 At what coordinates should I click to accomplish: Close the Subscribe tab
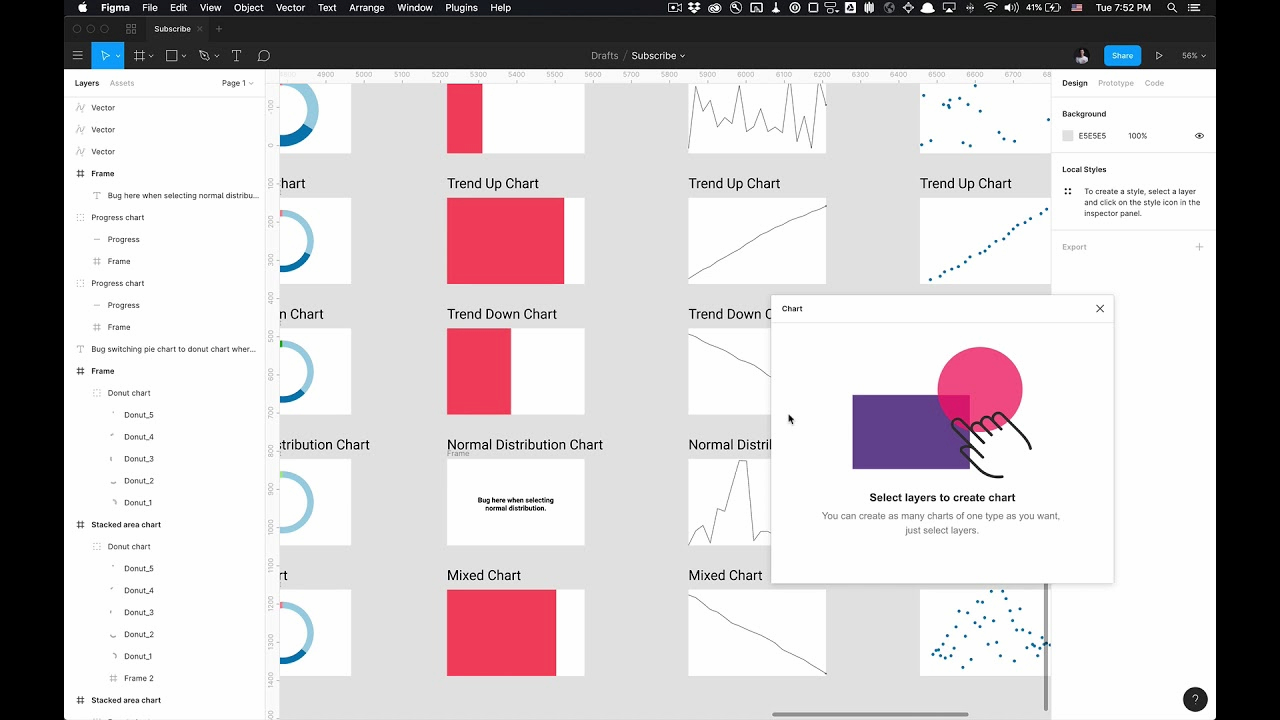coord(200,29)
